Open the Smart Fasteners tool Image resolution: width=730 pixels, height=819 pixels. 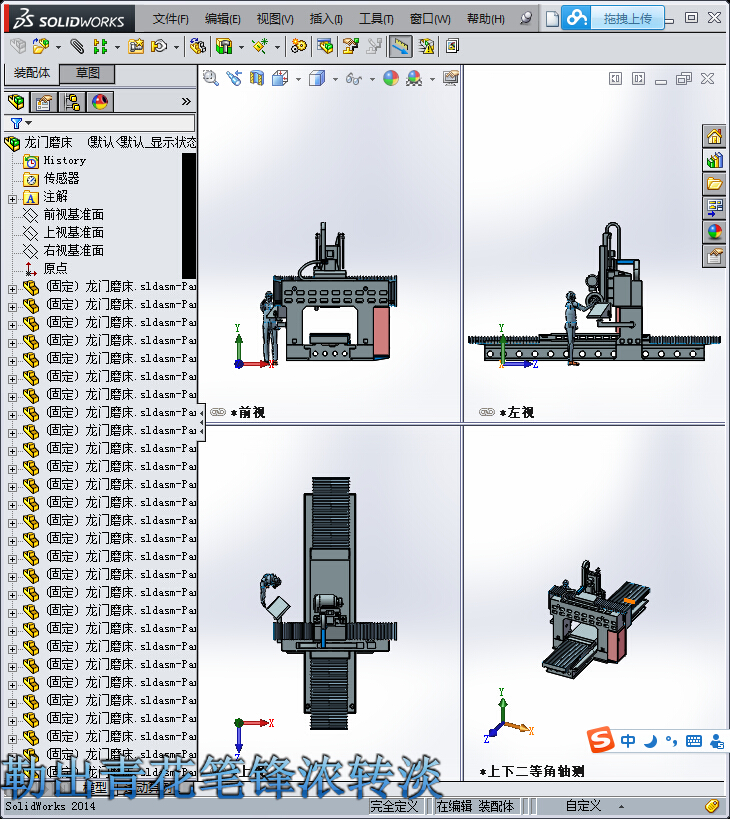click(x=136, y=46)
